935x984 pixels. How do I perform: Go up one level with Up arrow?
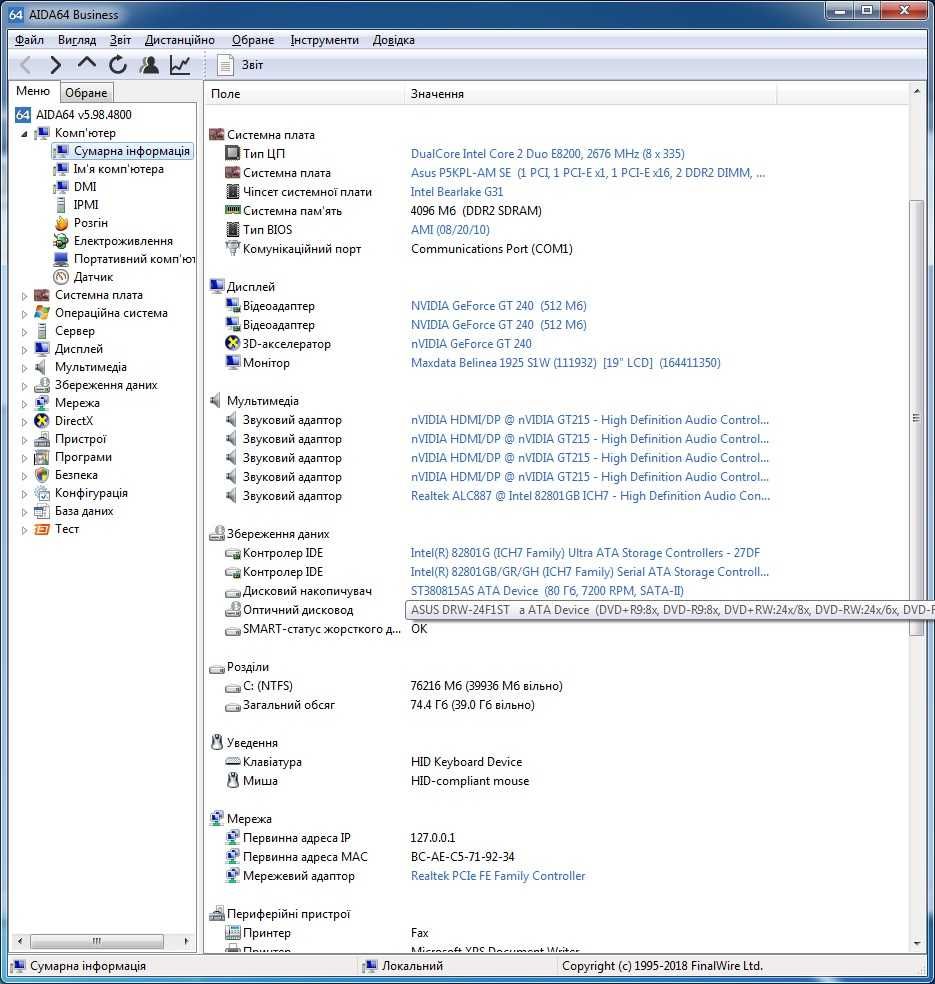87,63
